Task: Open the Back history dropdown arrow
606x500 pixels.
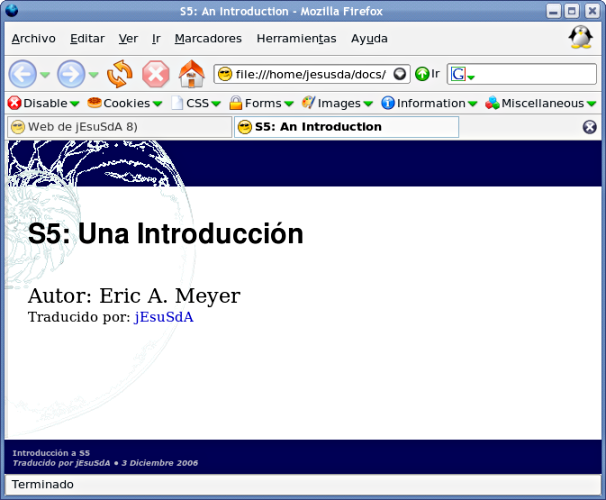Action: click(x=45, y=74)
